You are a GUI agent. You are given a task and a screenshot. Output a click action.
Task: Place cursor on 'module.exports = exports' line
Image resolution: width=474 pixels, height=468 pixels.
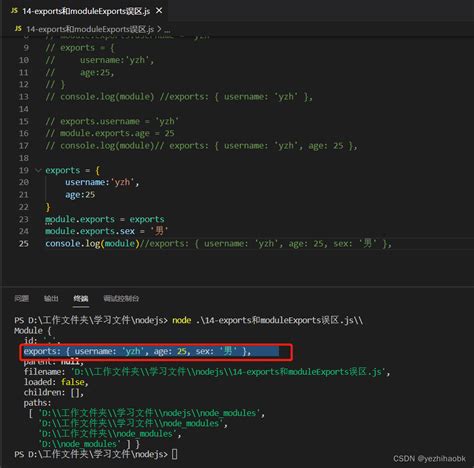[x=105, y=219]
